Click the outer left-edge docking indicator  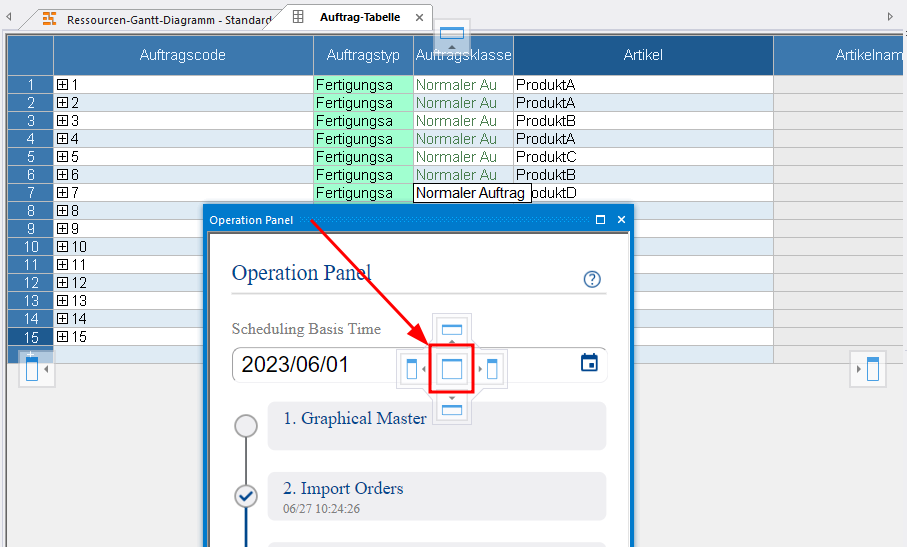31,368
